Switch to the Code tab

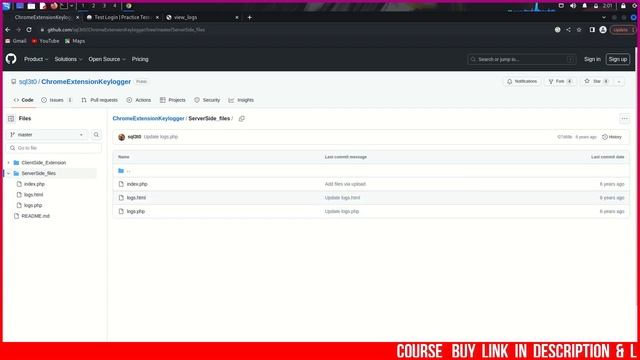[24, 100]
